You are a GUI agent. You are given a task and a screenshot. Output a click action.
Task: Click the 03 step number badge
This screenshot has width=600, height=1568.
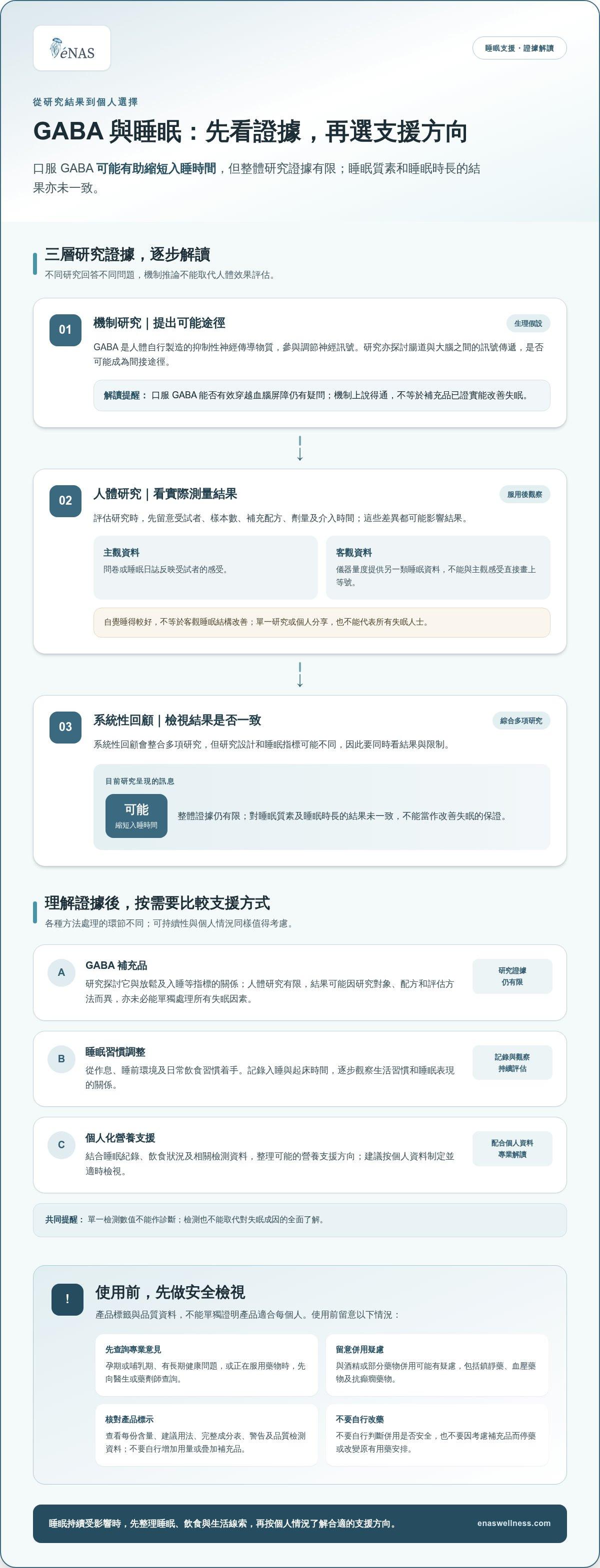65,727
